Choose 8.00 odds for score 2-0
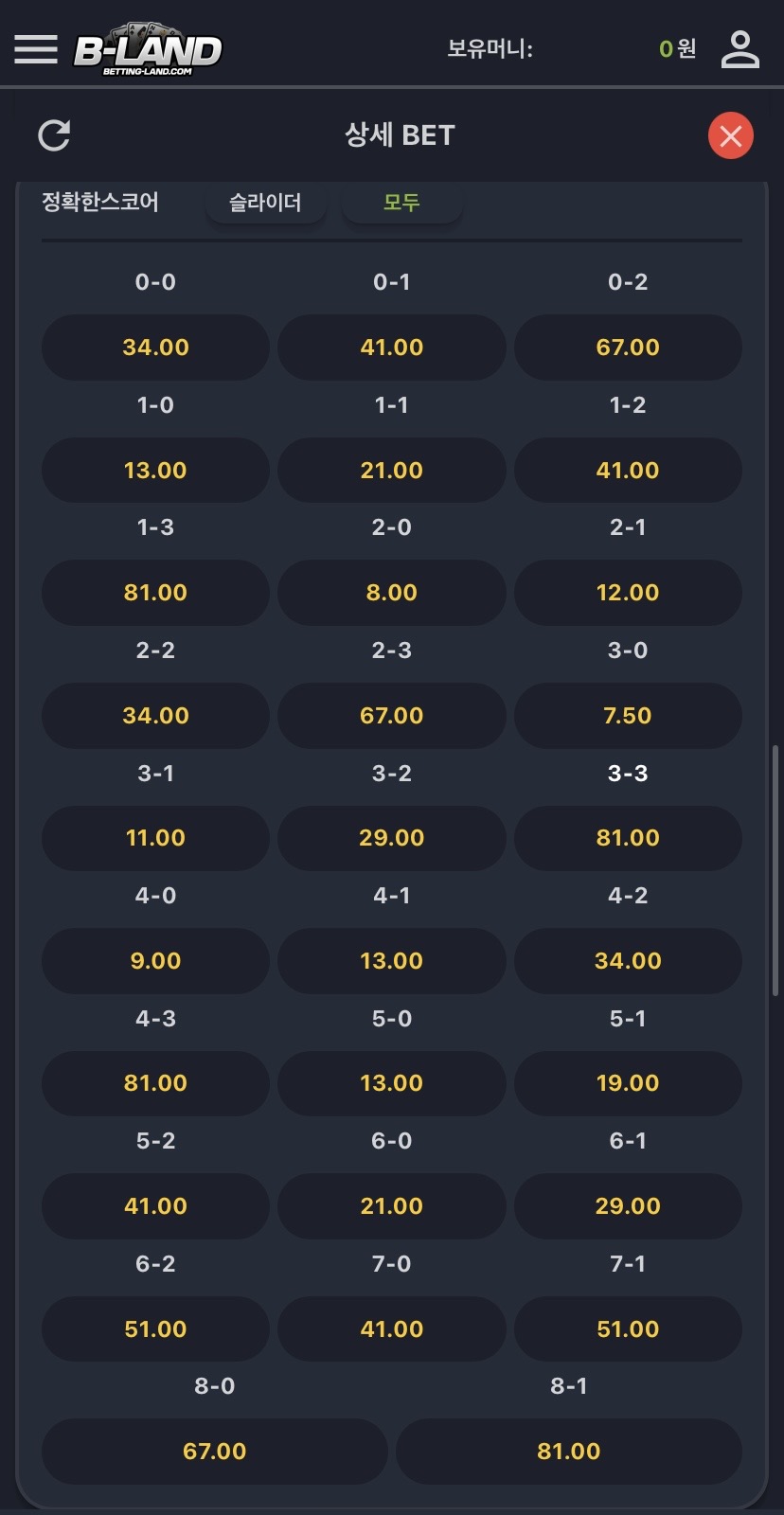784x1515 pixels. (391, 593)
